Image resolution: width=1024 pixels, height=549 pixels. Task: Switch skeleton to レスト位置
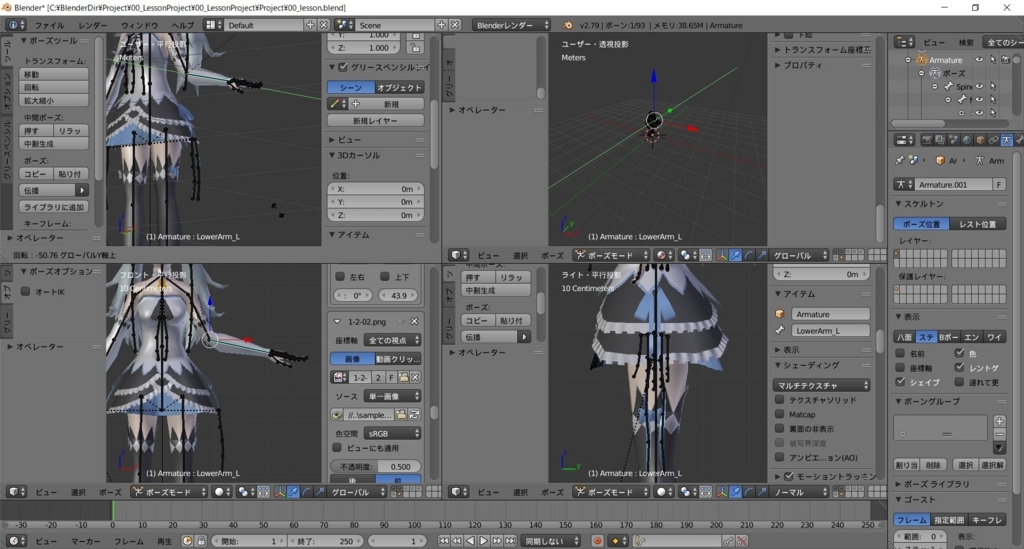coord(977,224)
